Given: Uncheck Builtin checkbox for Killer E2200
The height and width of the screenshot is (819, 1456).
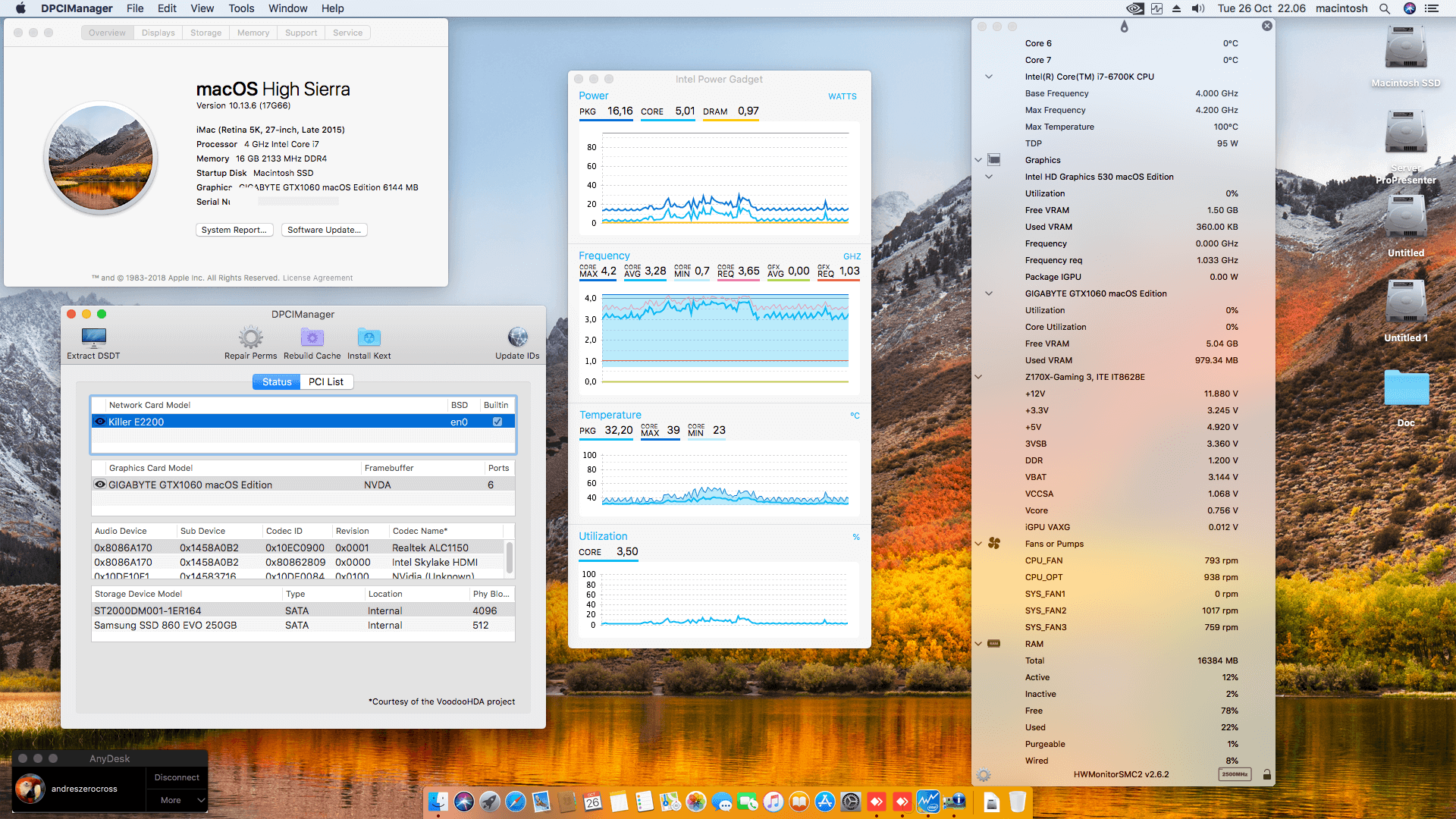Looking at the screenshot, I should [497, 422].
